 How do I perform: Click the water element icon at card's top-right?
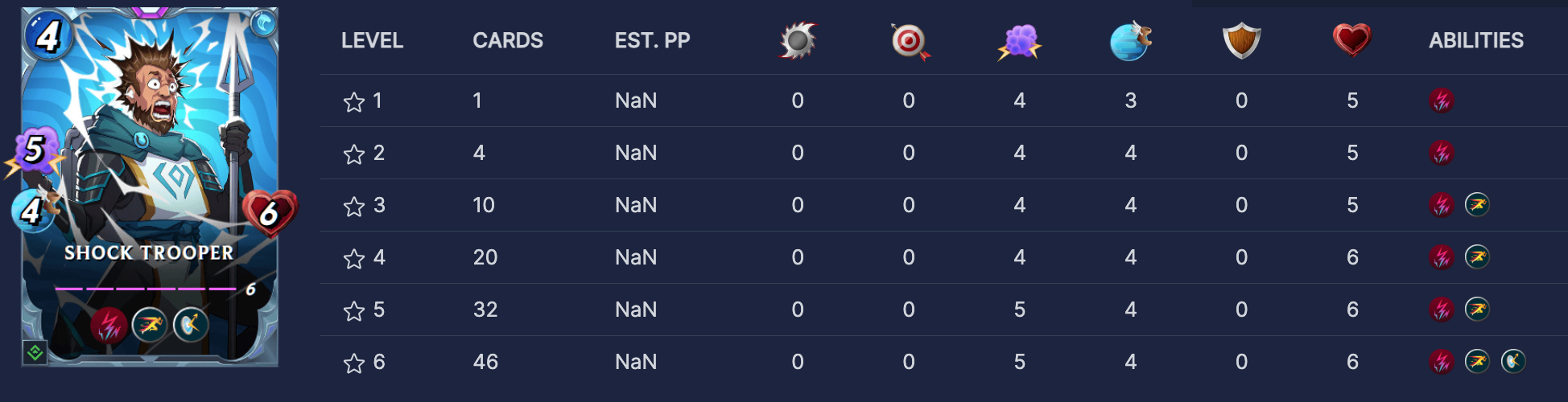click(262, 26)
